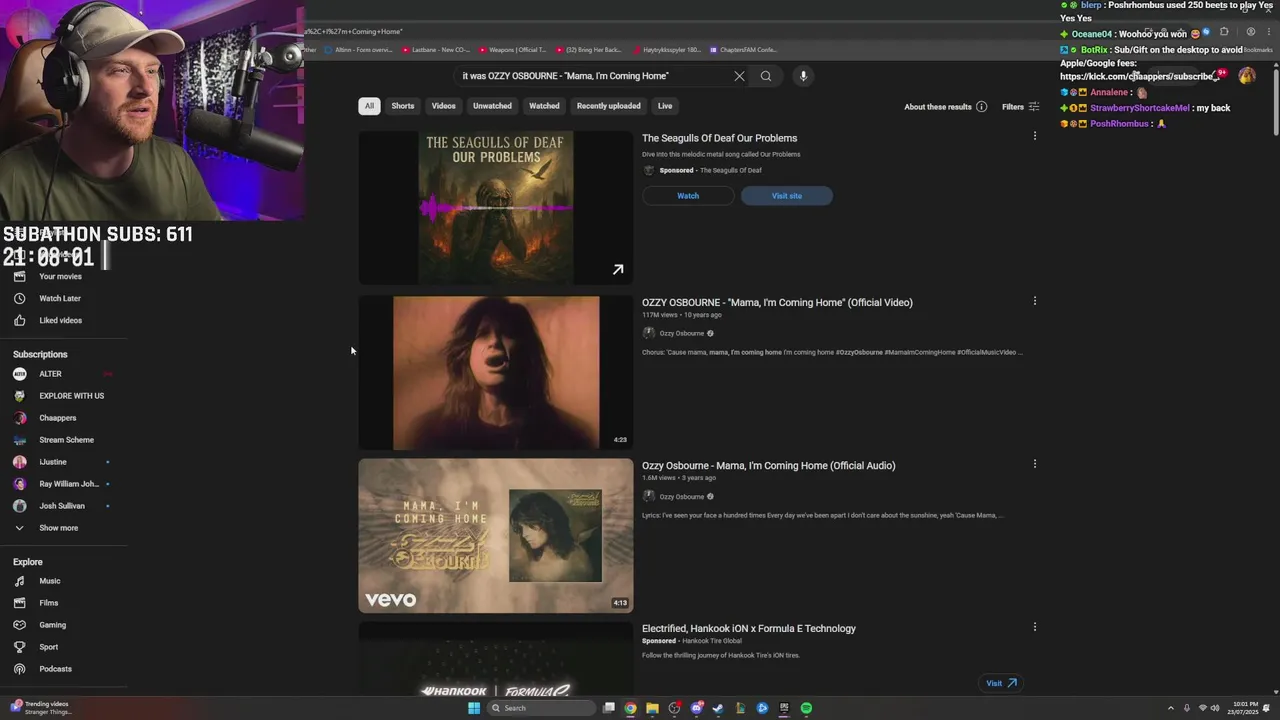The height and width of the screenshot is (720, 1280).
Task: Click the magnifying glass search button
Action: (x=766, y=76)
